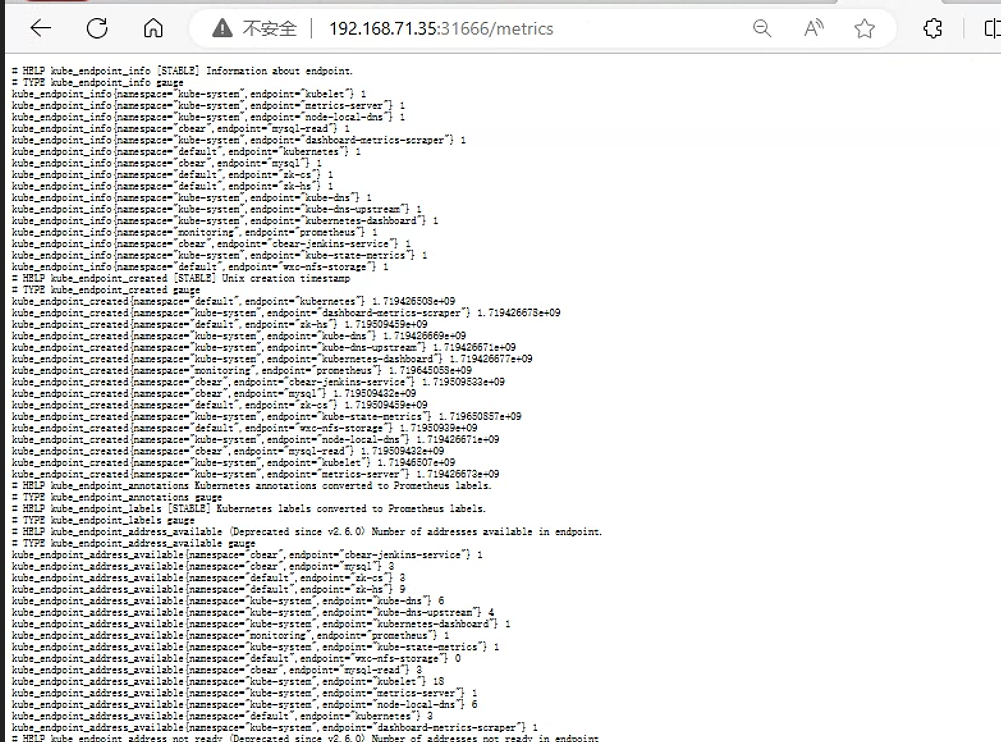Click the "HELP kube_endpoint_created [STABLE]" line

click(181, 278)
